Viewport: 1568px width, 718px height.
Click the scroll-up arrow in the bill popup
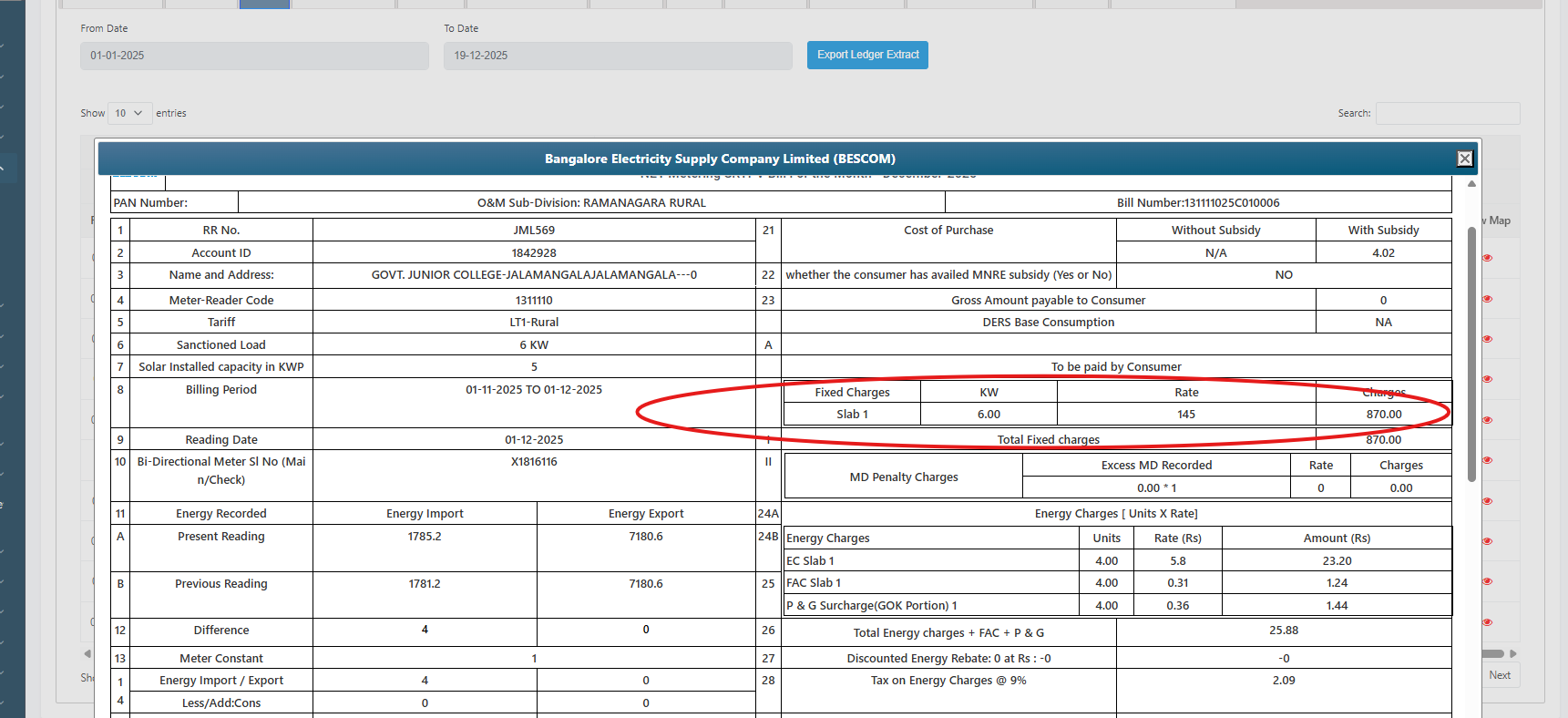pos(1471,184)
